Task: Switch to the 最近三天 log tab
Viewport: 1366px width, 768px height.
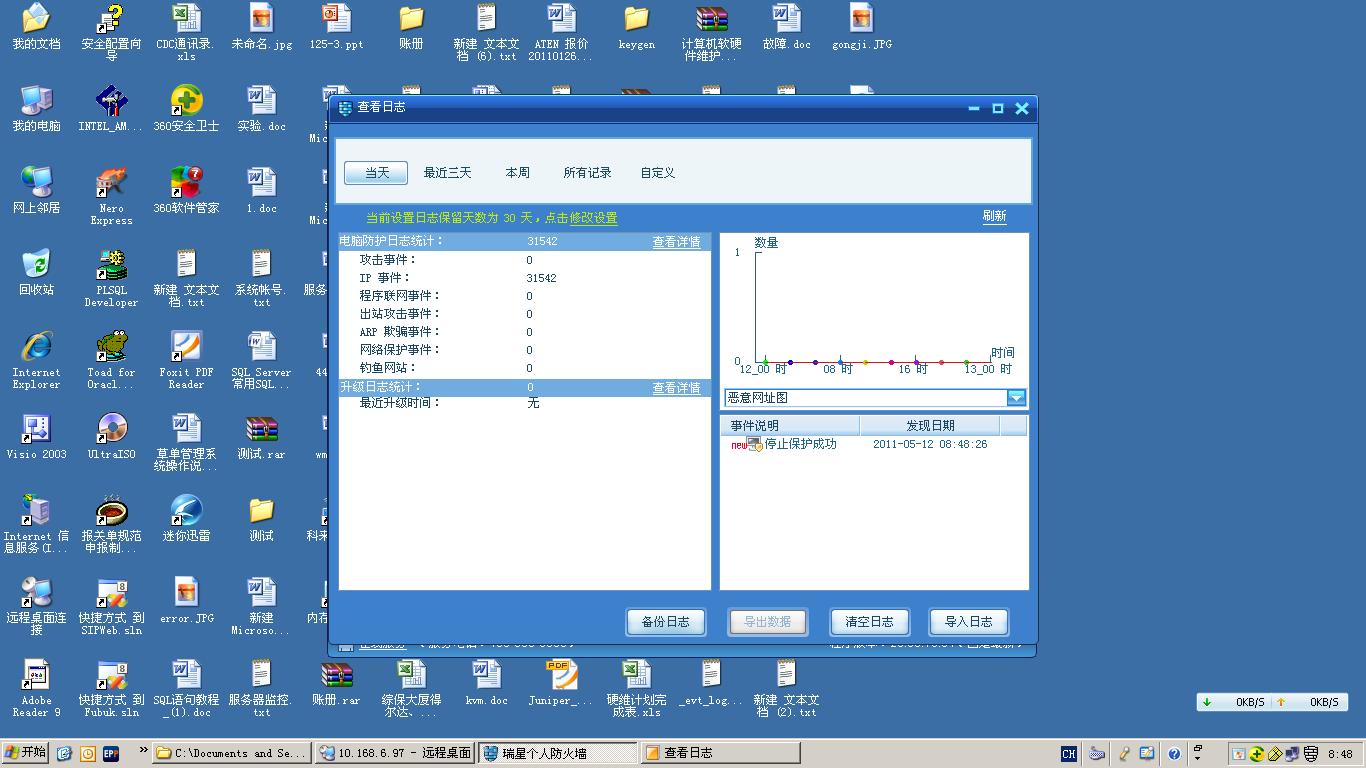Action: [x=447, y=172]
